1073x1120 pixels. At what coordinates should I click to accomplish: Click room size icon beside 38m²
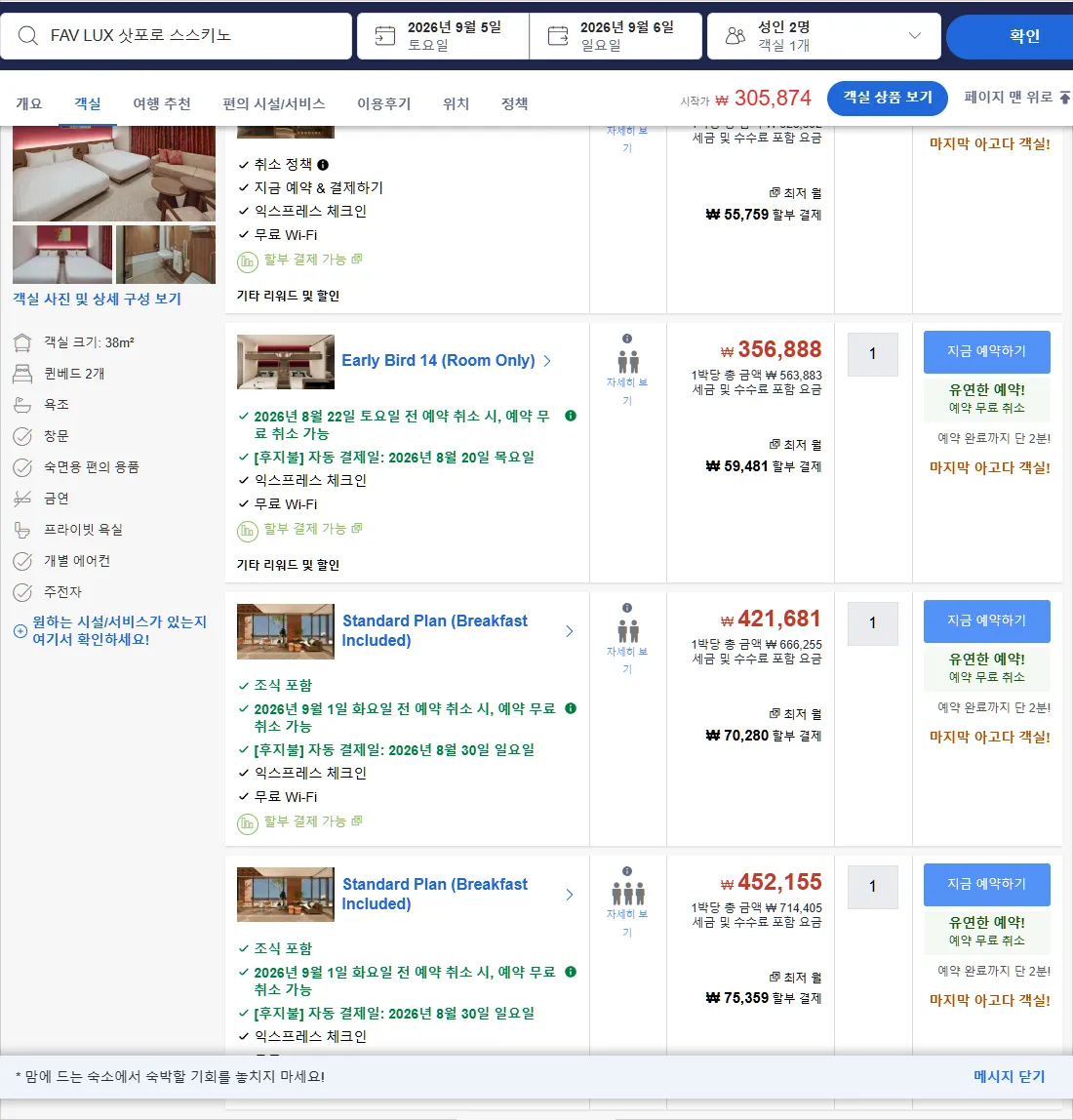coord(22,342)
